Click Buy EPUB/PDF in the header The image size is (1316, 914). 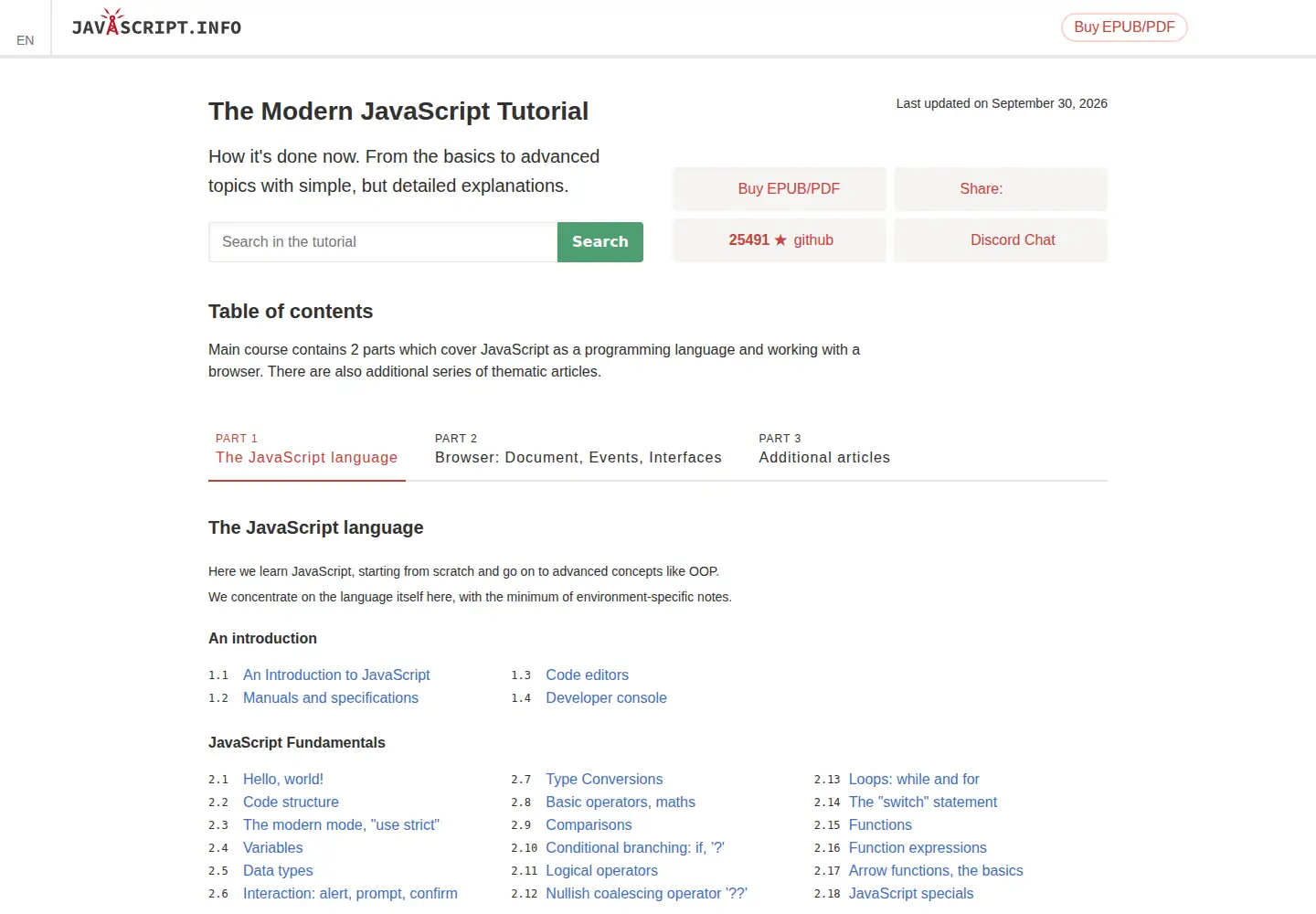pyautogui.click(x=1124, y=27)
